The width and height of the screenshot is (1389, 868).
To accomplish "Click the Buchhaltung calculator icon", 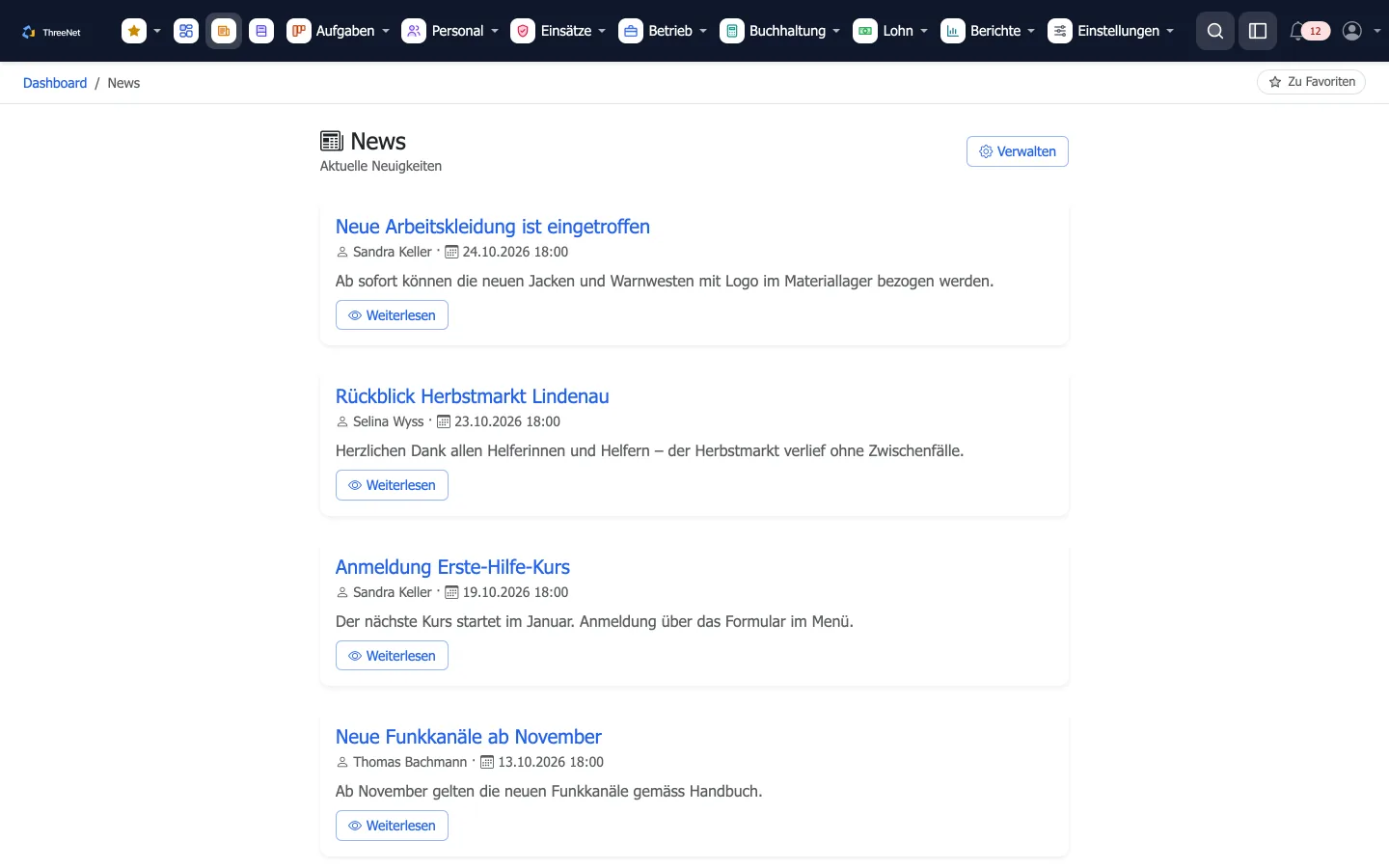I will (732, 31).
